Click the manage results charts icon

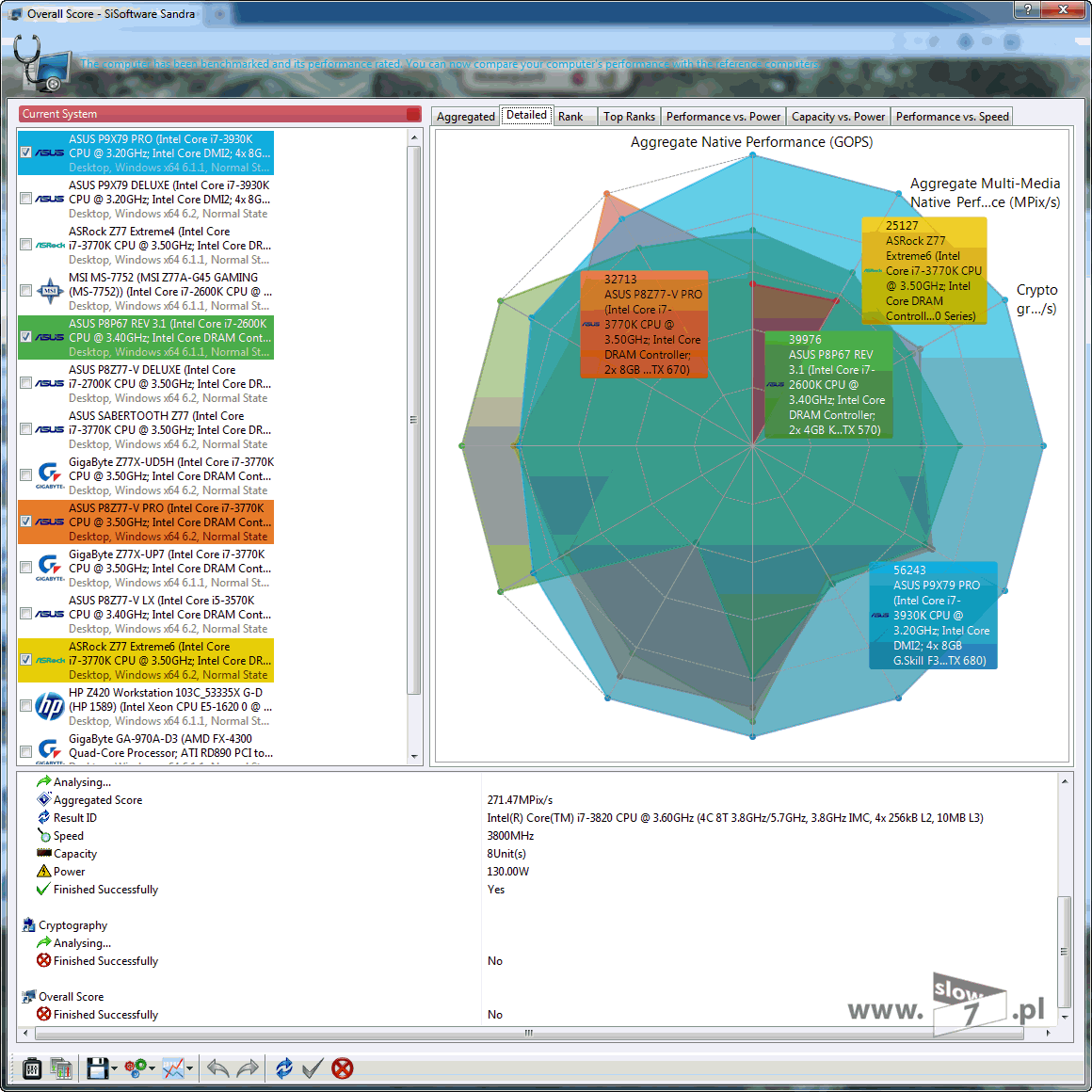click(61, 1068)
